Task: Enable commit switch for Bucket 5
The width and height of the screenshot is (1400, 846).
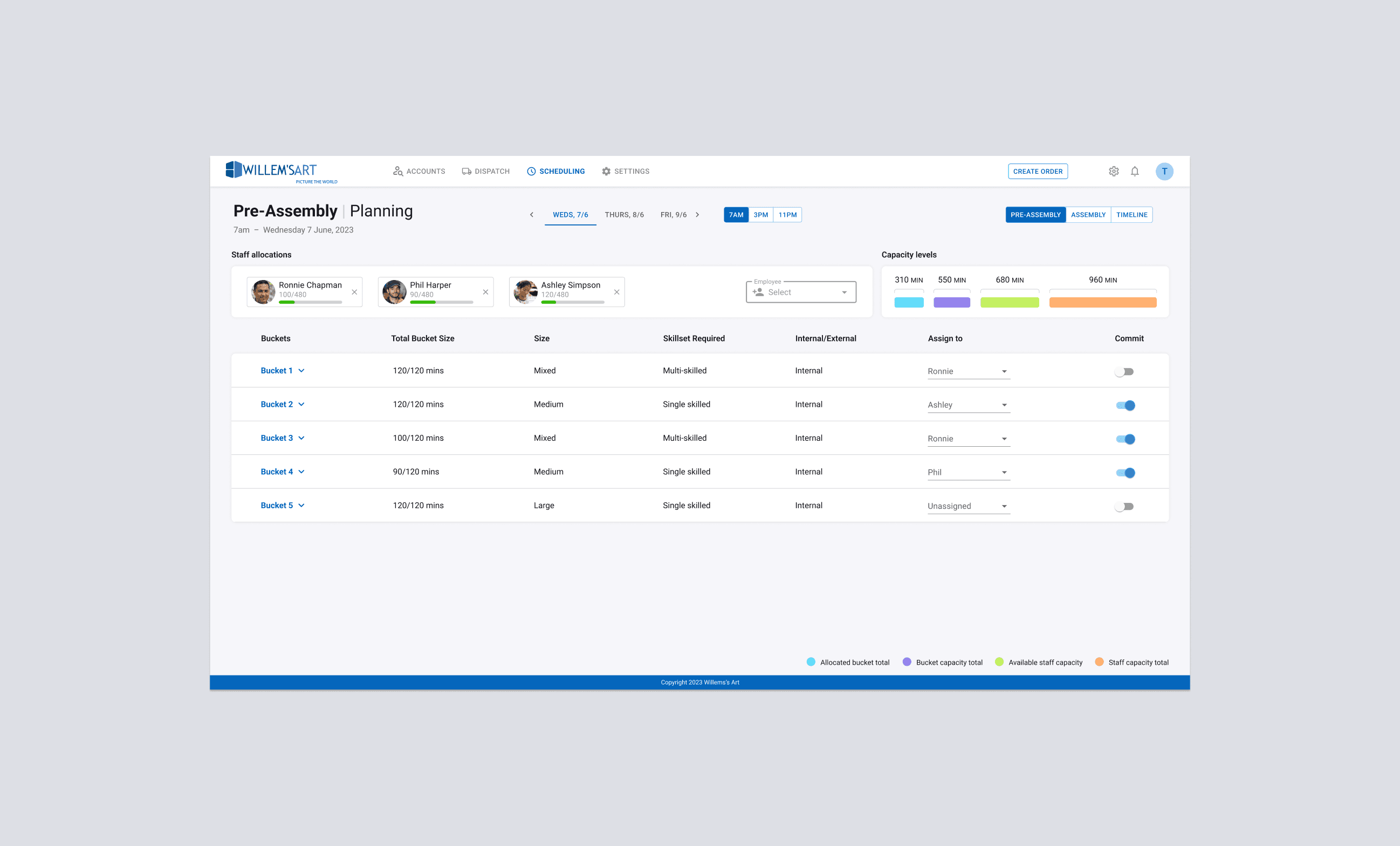Action: click(x=1124, y=507)
